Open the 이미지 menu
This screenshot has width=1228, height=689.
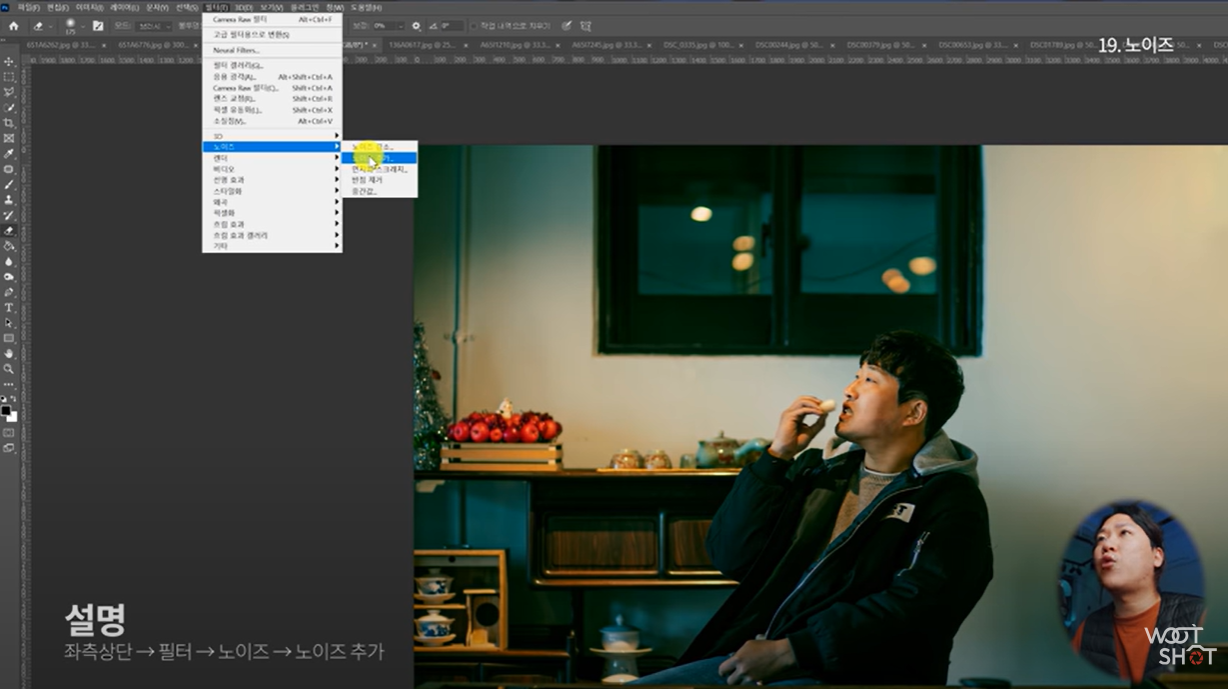pyautogui.click(x=90, y=7)
